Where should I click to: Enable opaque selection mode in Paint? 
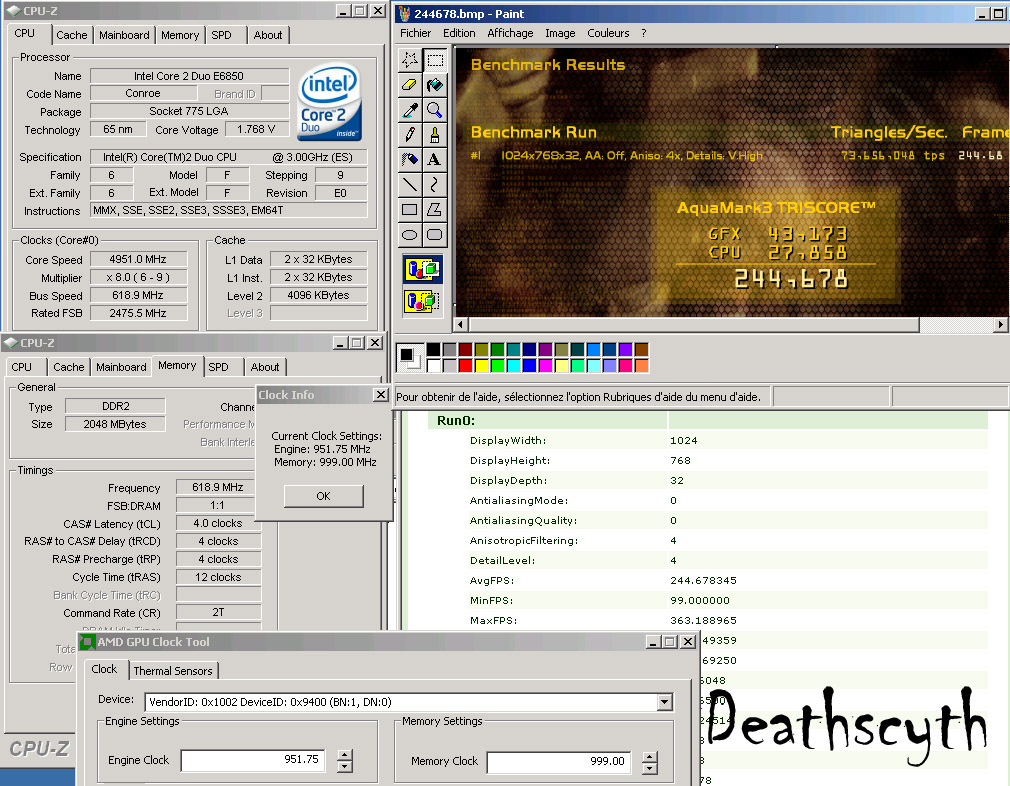(423, 269)
